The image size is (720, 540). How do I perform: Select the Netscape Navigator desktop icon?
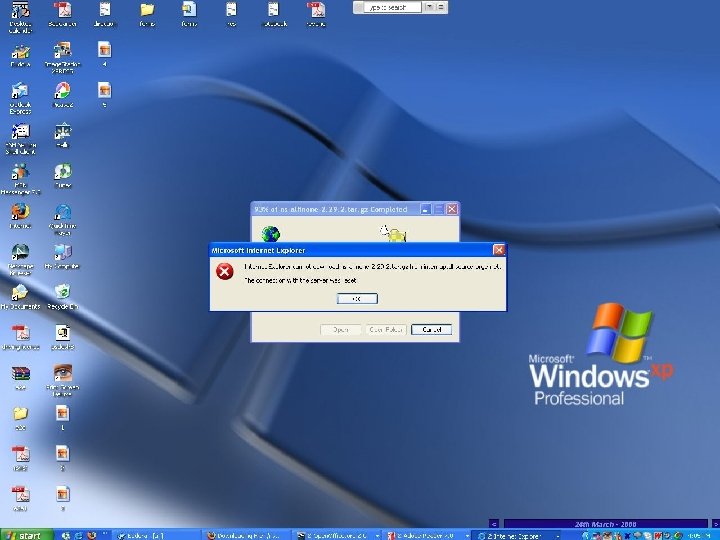[20, 252]
